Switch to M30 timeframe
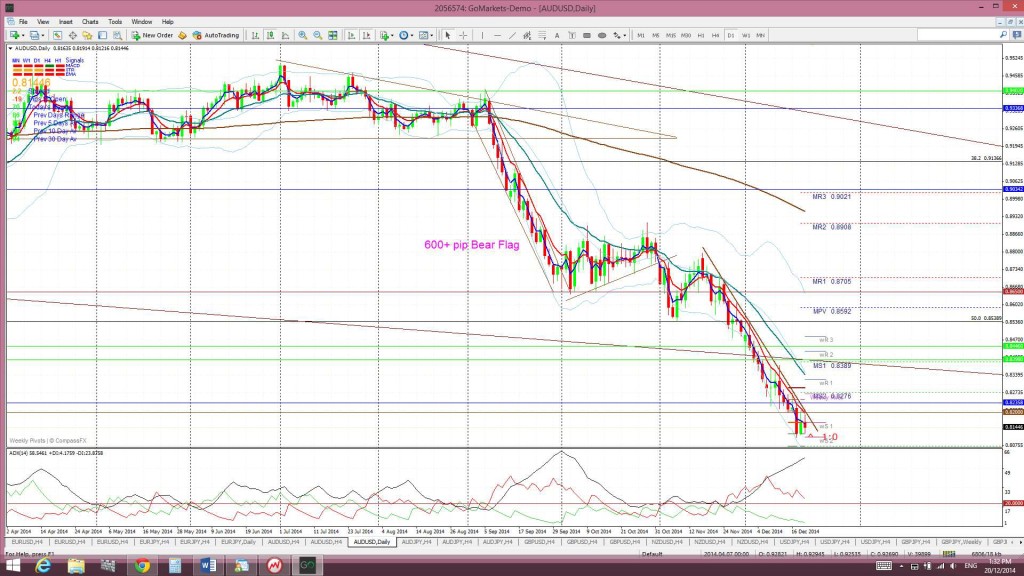Viewport: 1024px width, 576px height. (x=686, y=35)
